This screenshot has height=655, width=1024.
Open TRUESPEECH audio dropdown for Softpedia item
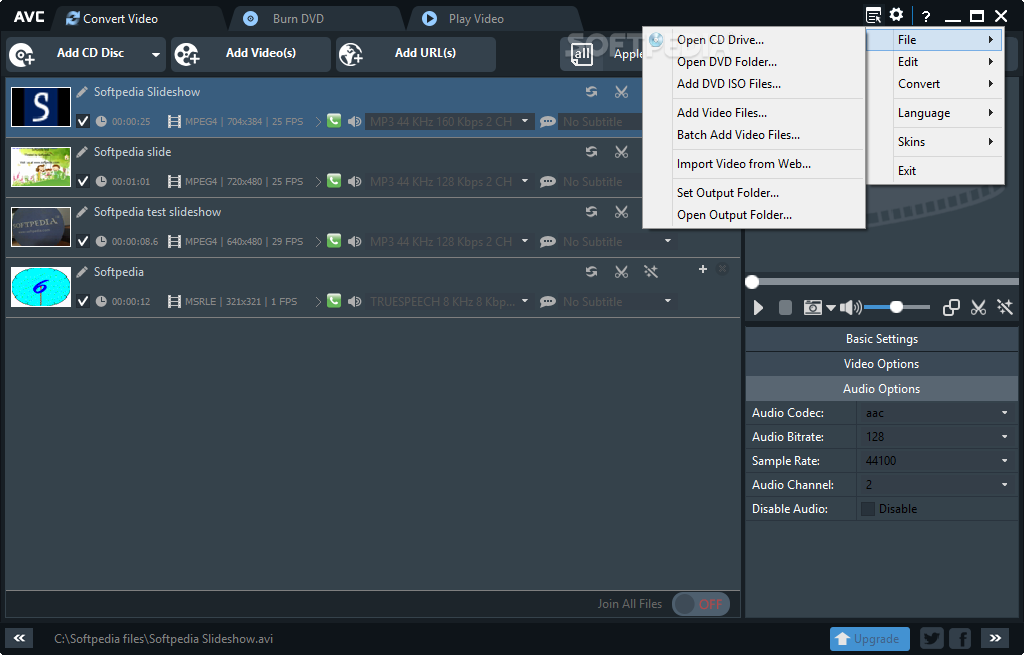[x=524, y=301]
